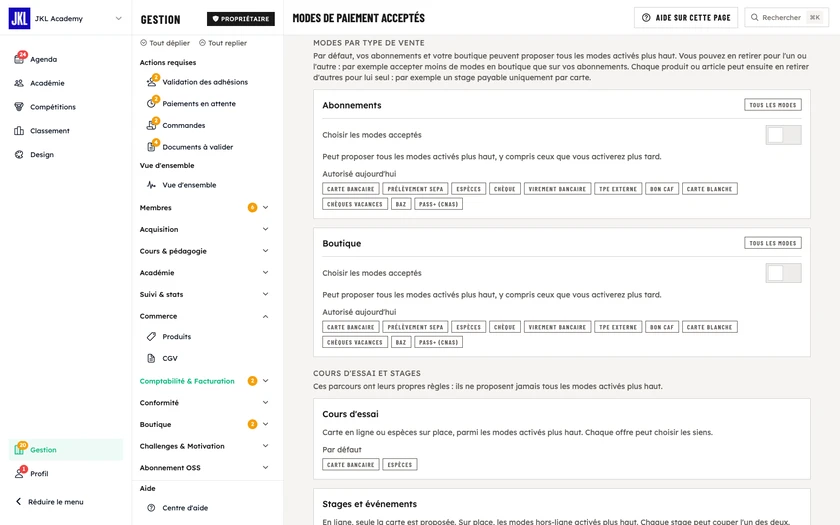Toggle Boutique choisir les modes acceptés switch
The height and width of the screenshot is (525, 840).
[x=783, y=273]
